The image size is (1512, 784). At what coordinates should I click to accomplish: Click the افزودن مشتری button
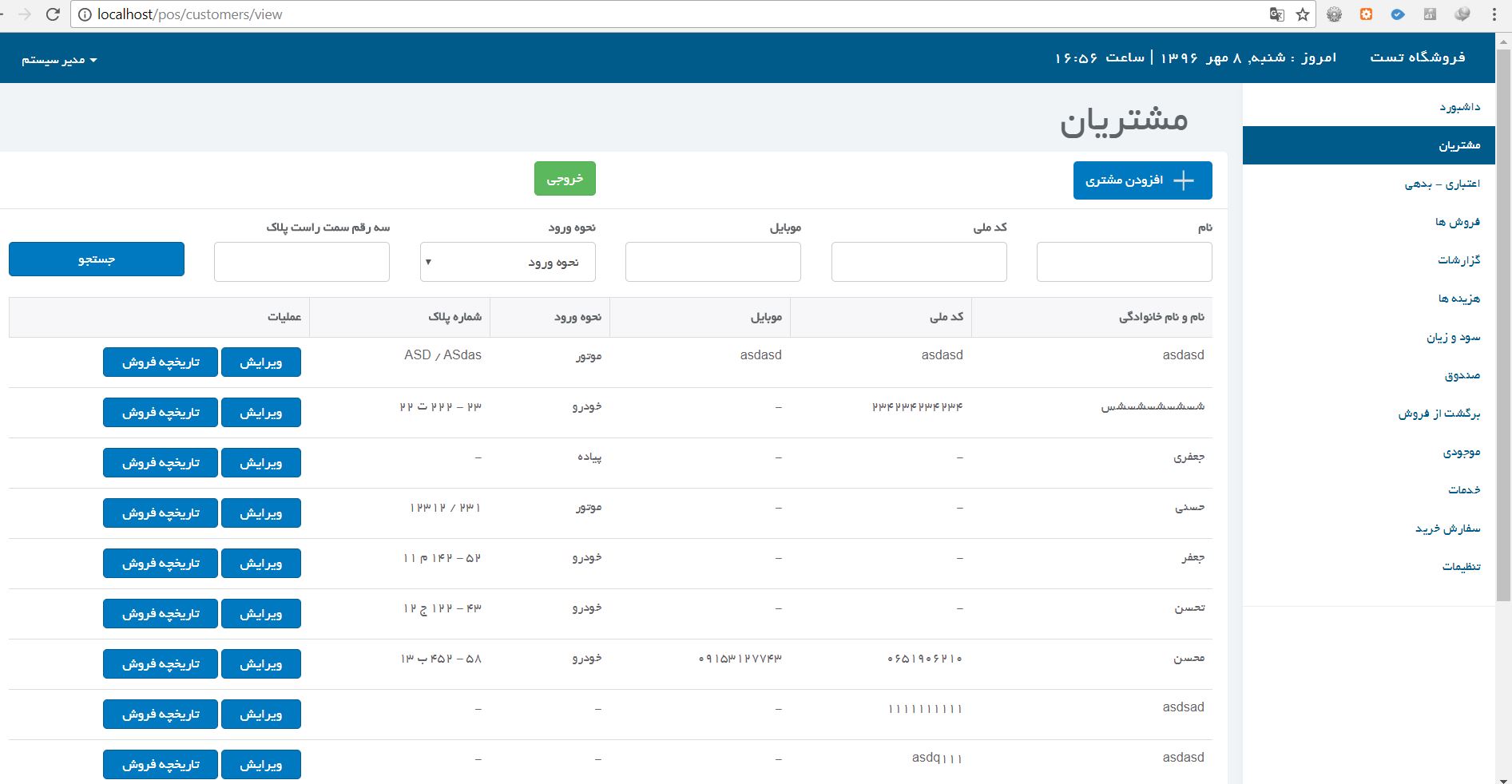(1142, 180)
